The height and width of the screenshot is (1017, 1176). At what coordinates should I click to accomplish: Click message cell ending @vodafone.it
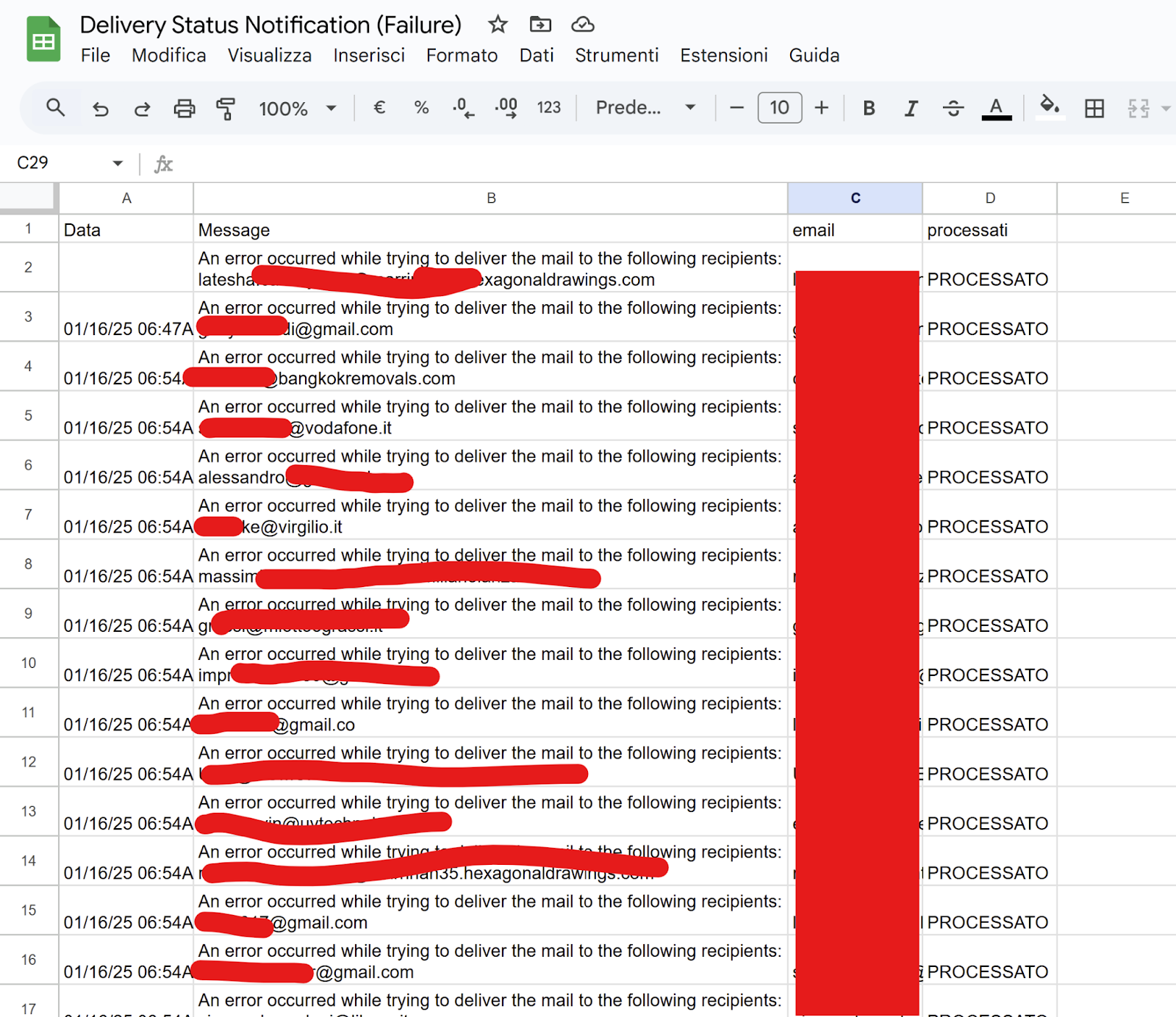[x=491, y=417]
